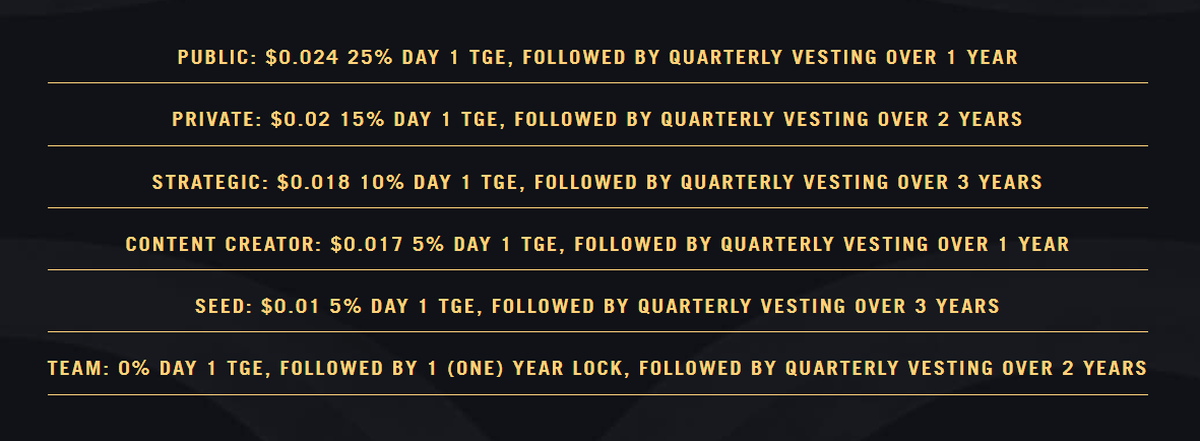Click the 25% figure in Public row

[x=365, y=57]
